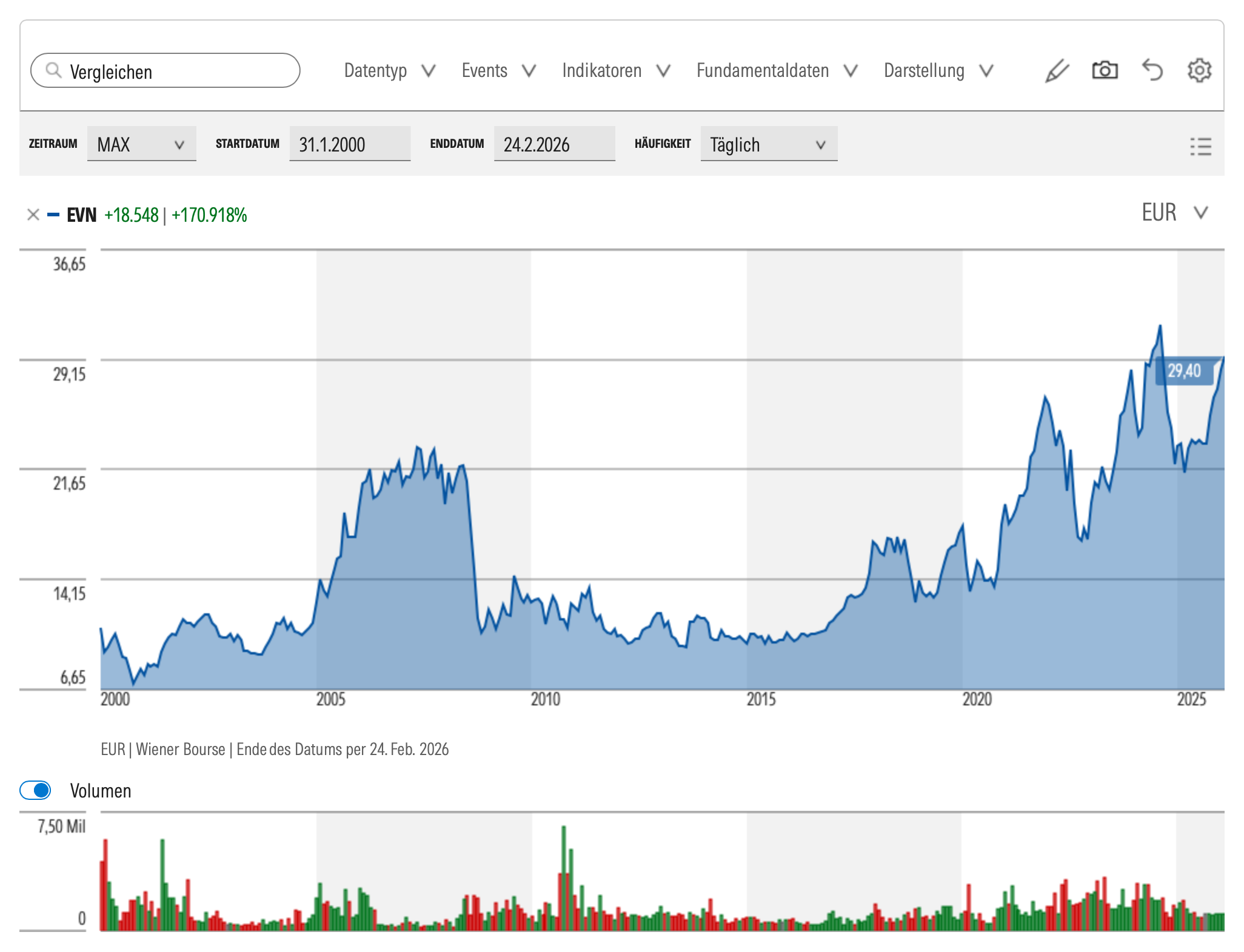The width and height of the screenshot is (1244, 952).
Task: Open the Zeitraum MAX dropdown
Action: point(141,144)
